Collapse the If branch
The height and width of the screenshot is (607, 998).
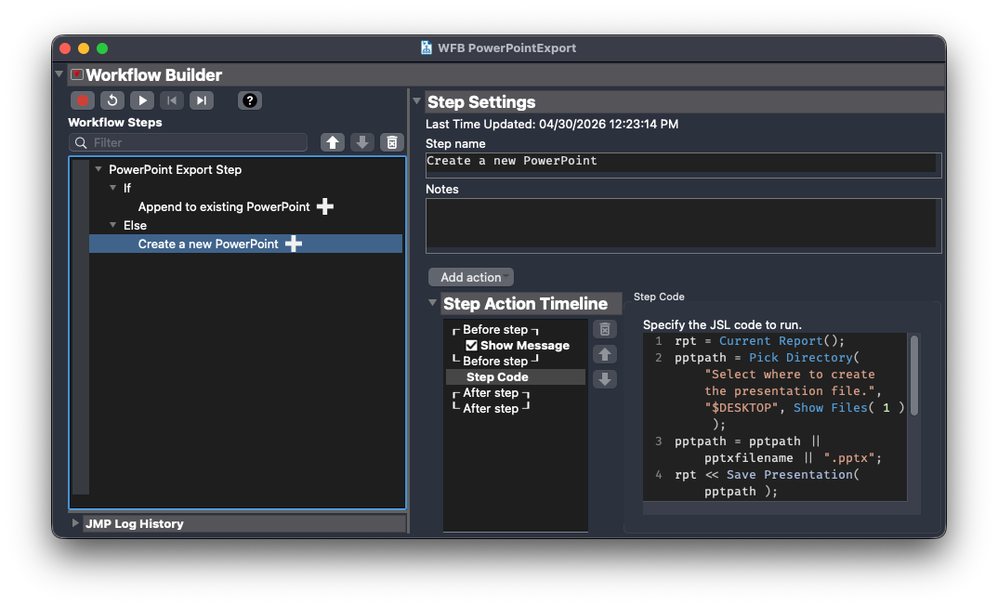click(113, 188)
